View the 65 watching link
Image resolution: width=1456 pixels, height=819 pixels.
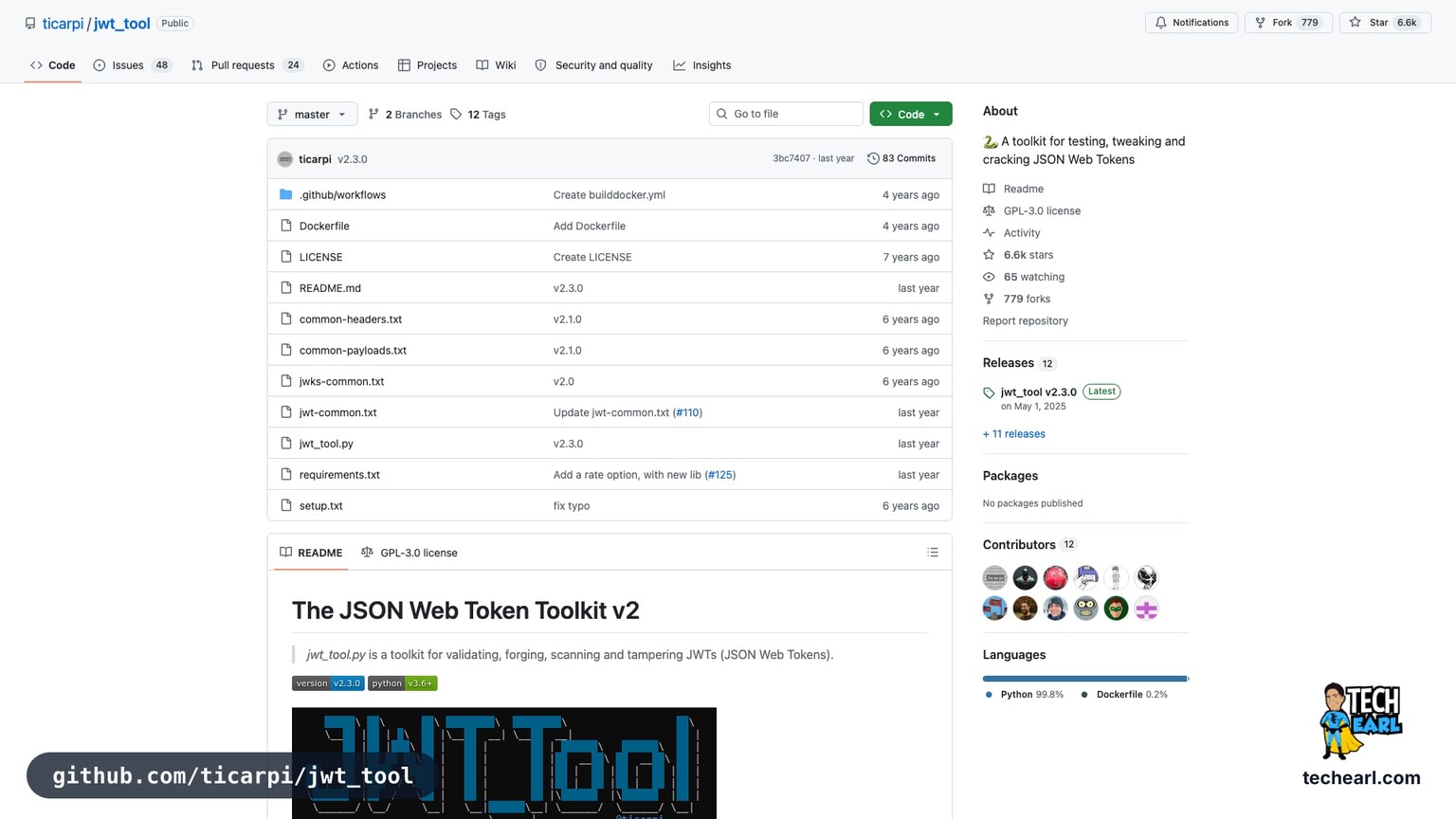pos(1024,277)
